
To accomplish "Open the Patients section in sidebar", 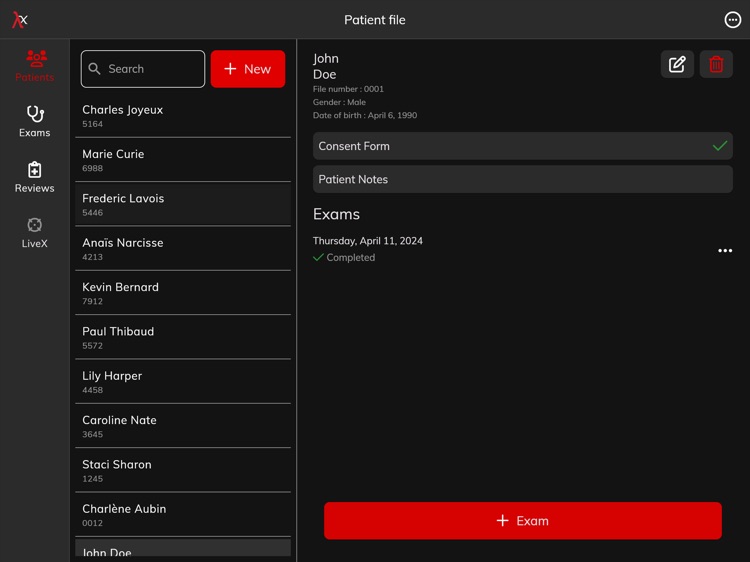I will [34, 66].
